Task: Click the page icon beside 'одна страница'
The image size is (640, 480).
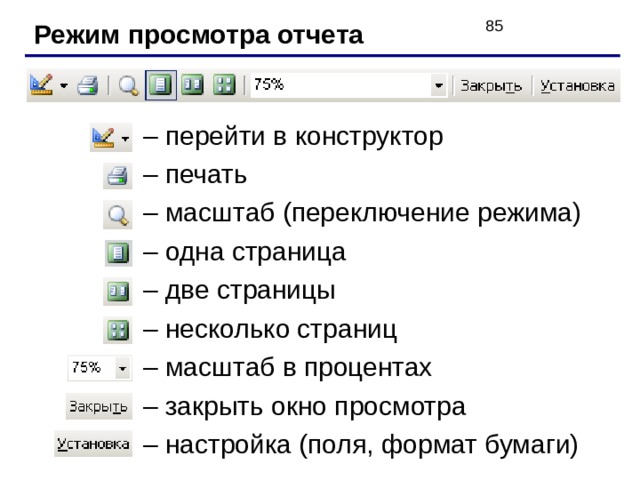Action: click(118, 253)
